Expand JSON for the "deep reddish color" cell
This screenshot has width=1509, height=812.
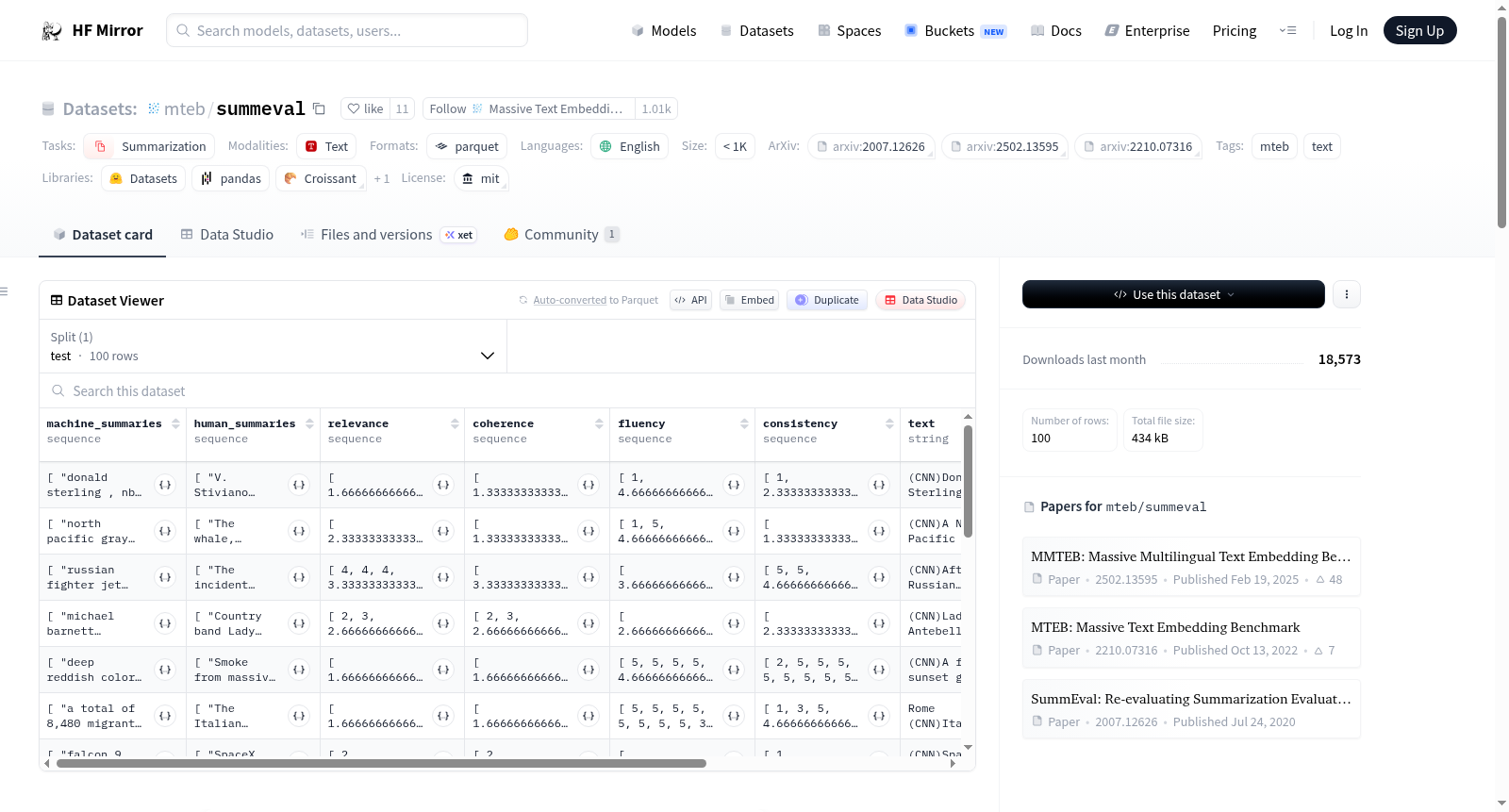tap(165, 670)
